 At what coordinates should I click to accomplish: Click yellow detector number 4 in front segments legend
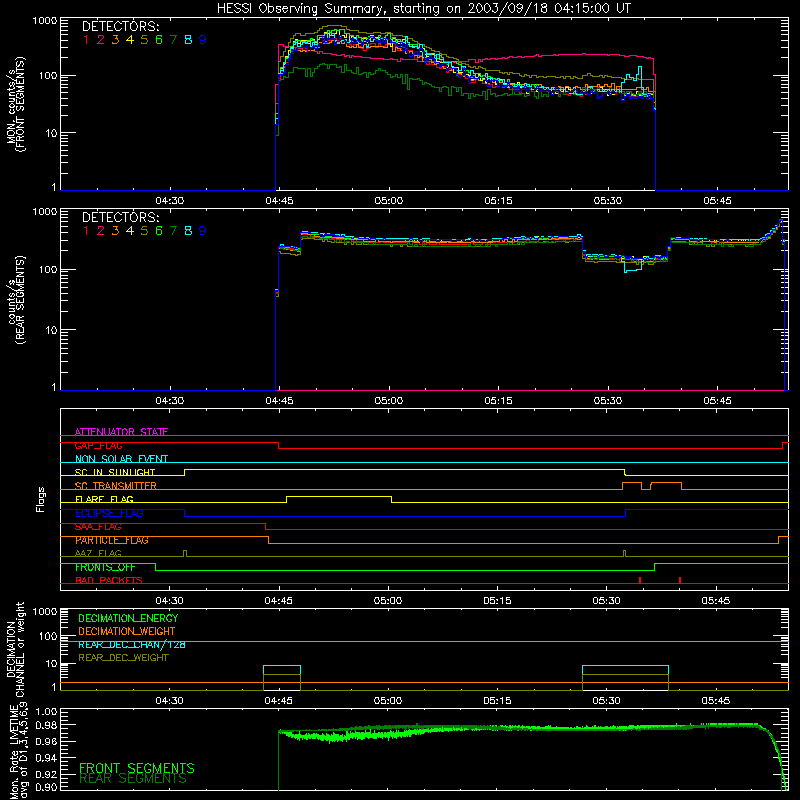[130, 40]
